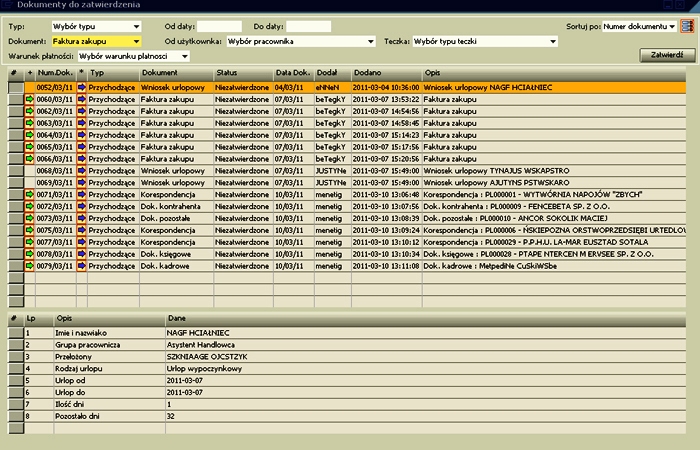Click green arrow icon in row 0072/03/11
Viewport: 700px width, 450px height.
[x=29, y=206]
